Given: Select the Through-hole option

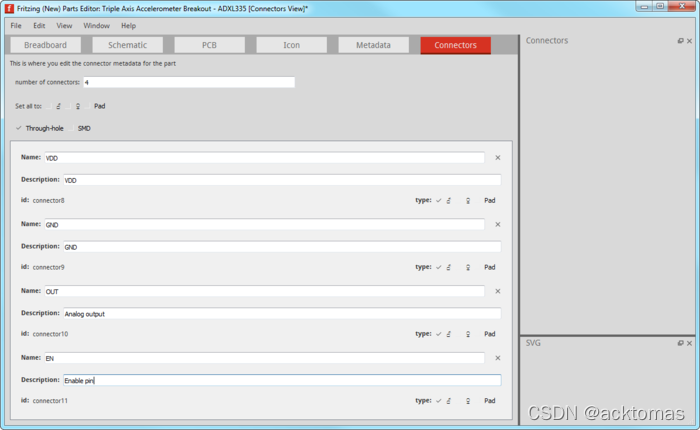Looking at the screenshot, I should click(39, 129).
